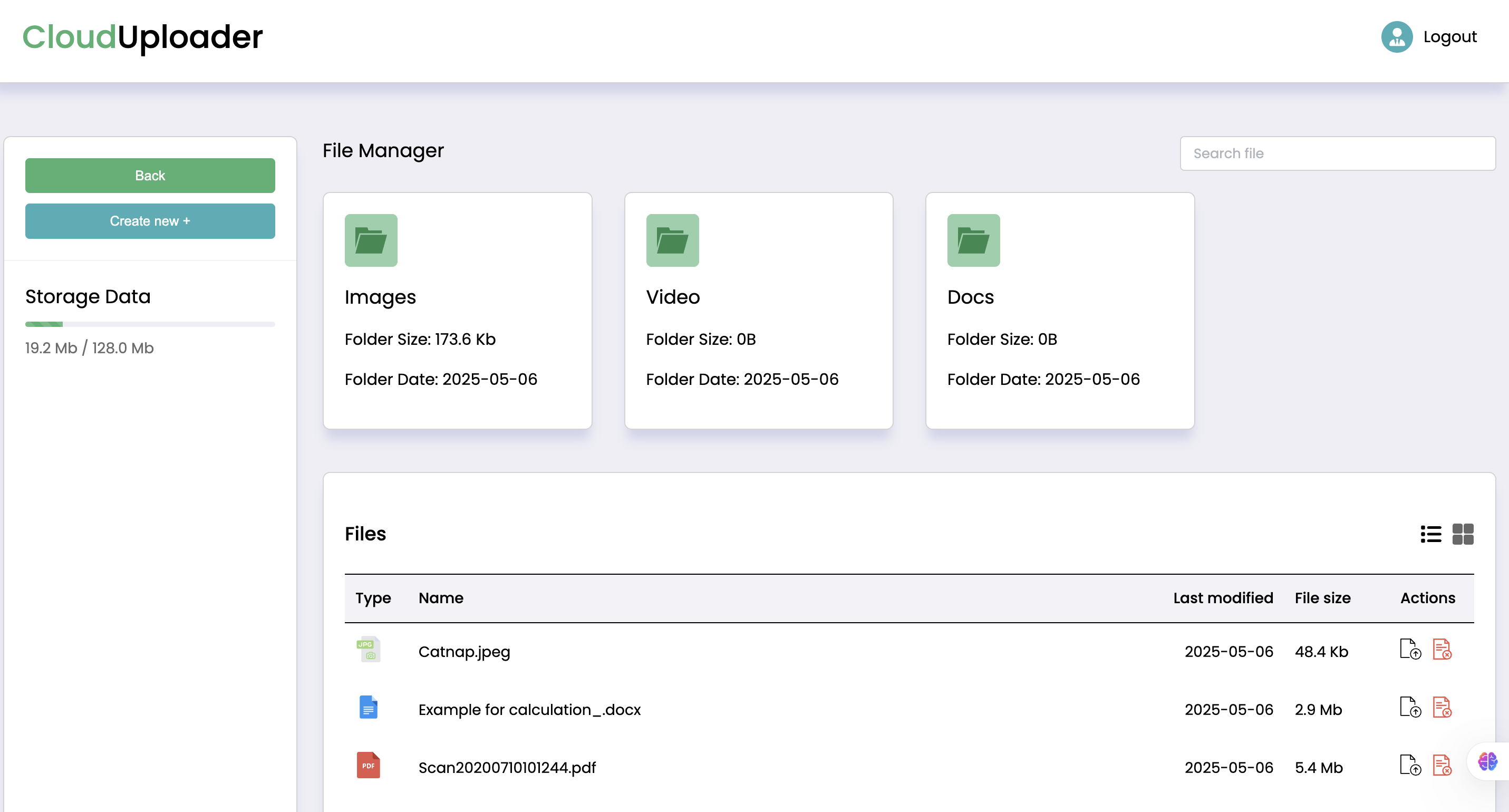Open Example for calculation_.docx file name
1509x812 pixels.
[x=529, y=710]
